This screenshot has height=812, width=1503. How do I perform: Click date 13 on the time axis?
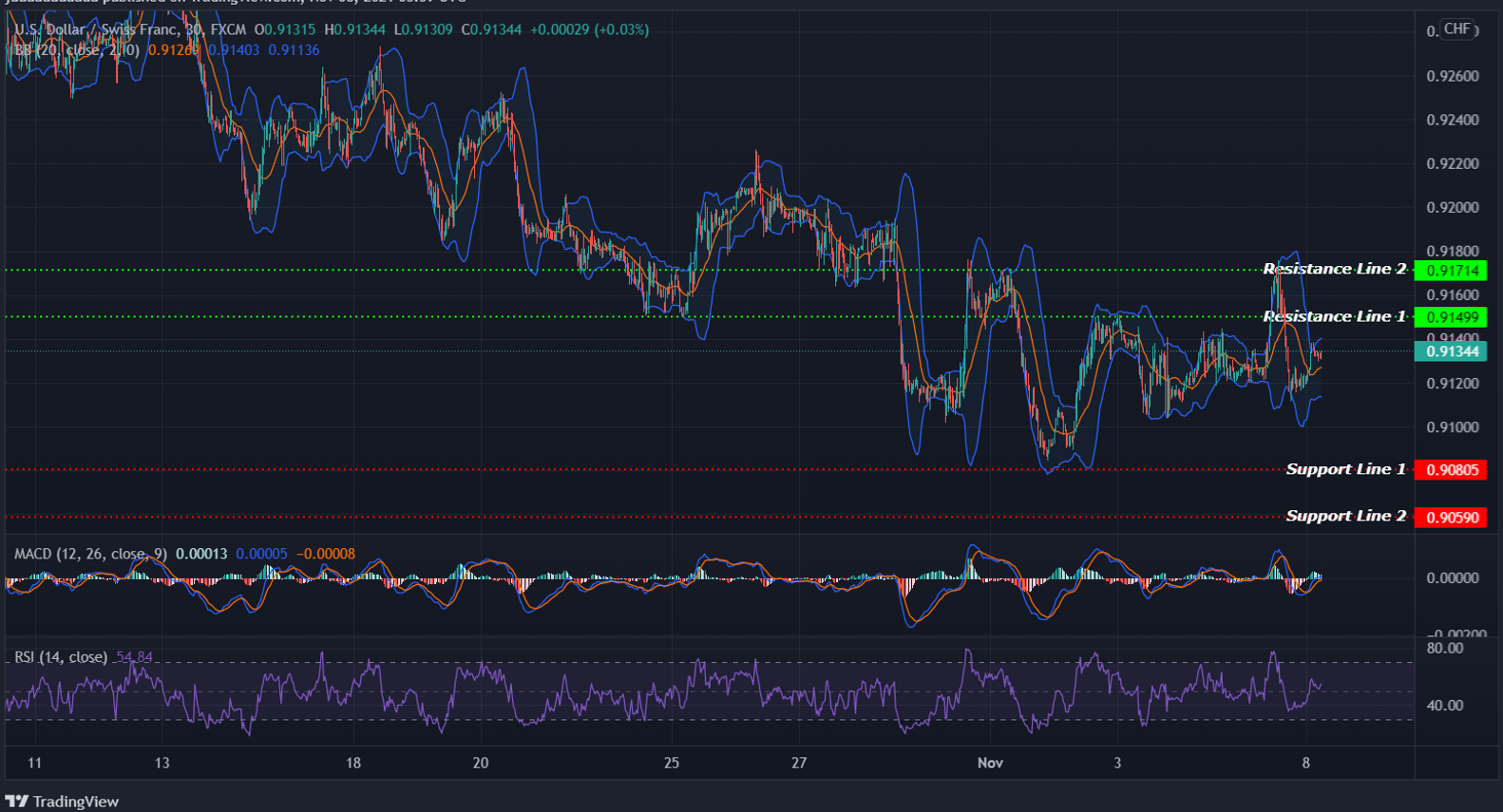[x=162, y=763]
